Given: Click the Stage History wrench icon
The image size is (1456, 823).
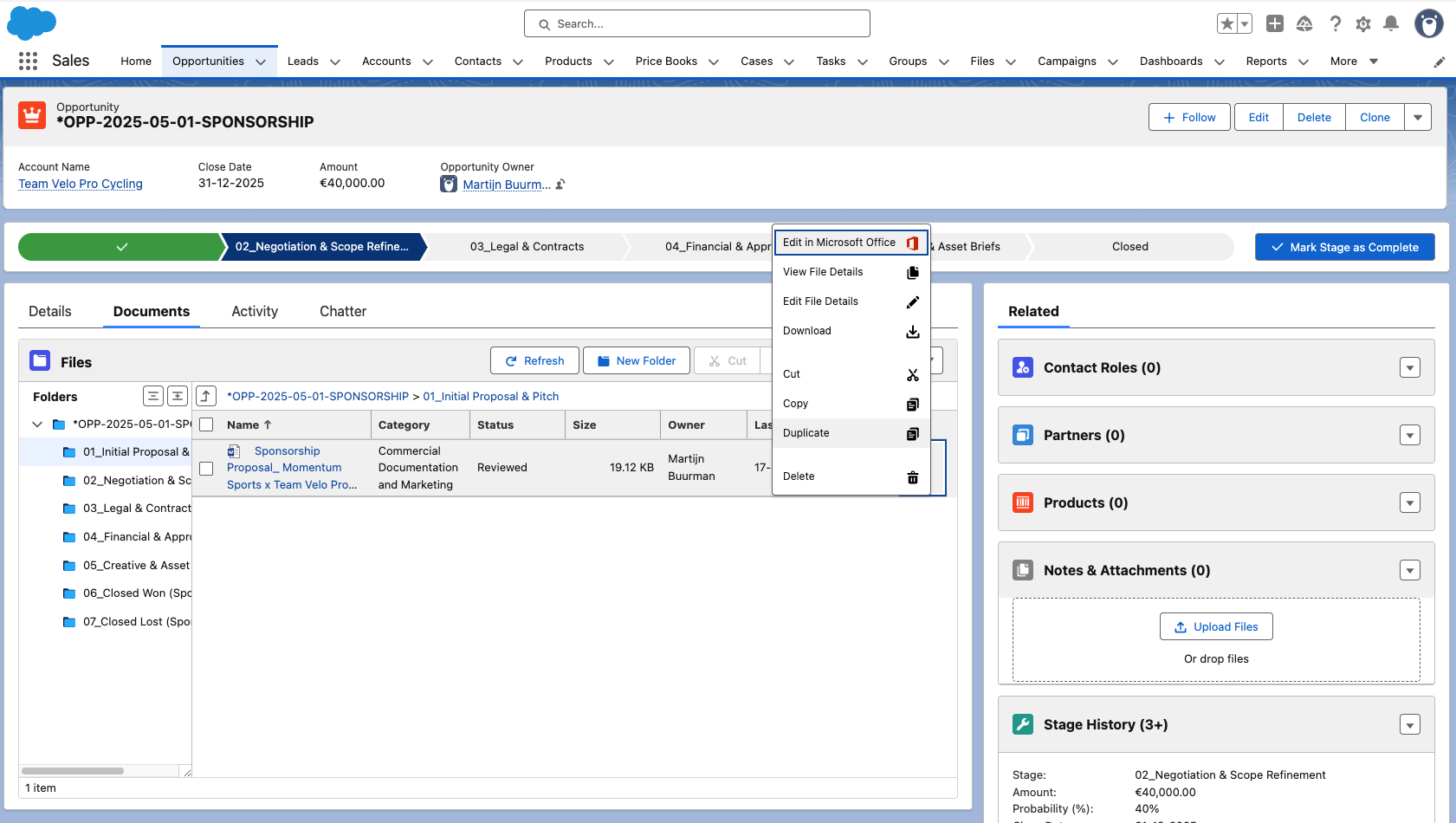Looking at the screenshot, I should point(1023,724).
